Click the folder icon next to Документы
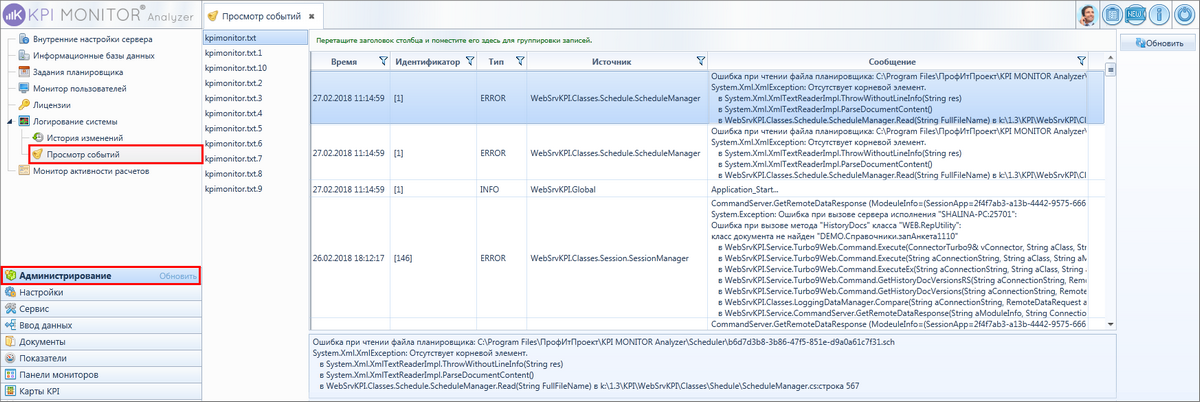Screen dimensions: 1200x402 (10, 341)
